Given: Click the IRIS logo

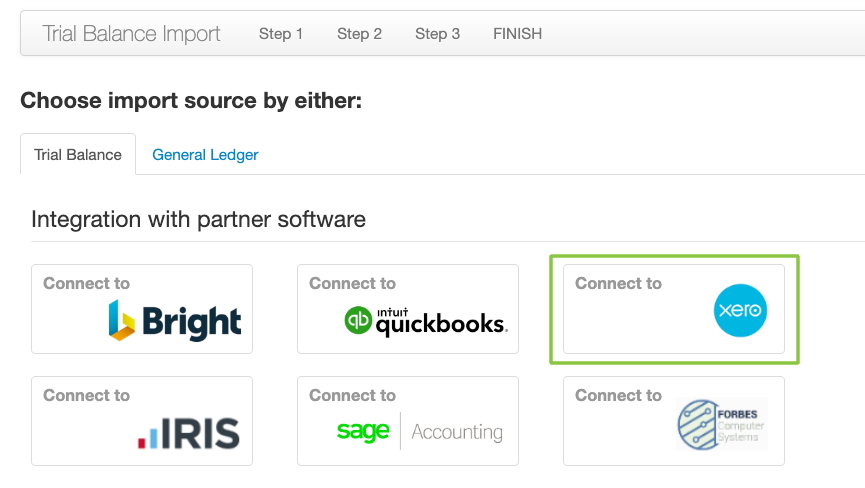Looking at the screenshot, I should tap(189, 433).
